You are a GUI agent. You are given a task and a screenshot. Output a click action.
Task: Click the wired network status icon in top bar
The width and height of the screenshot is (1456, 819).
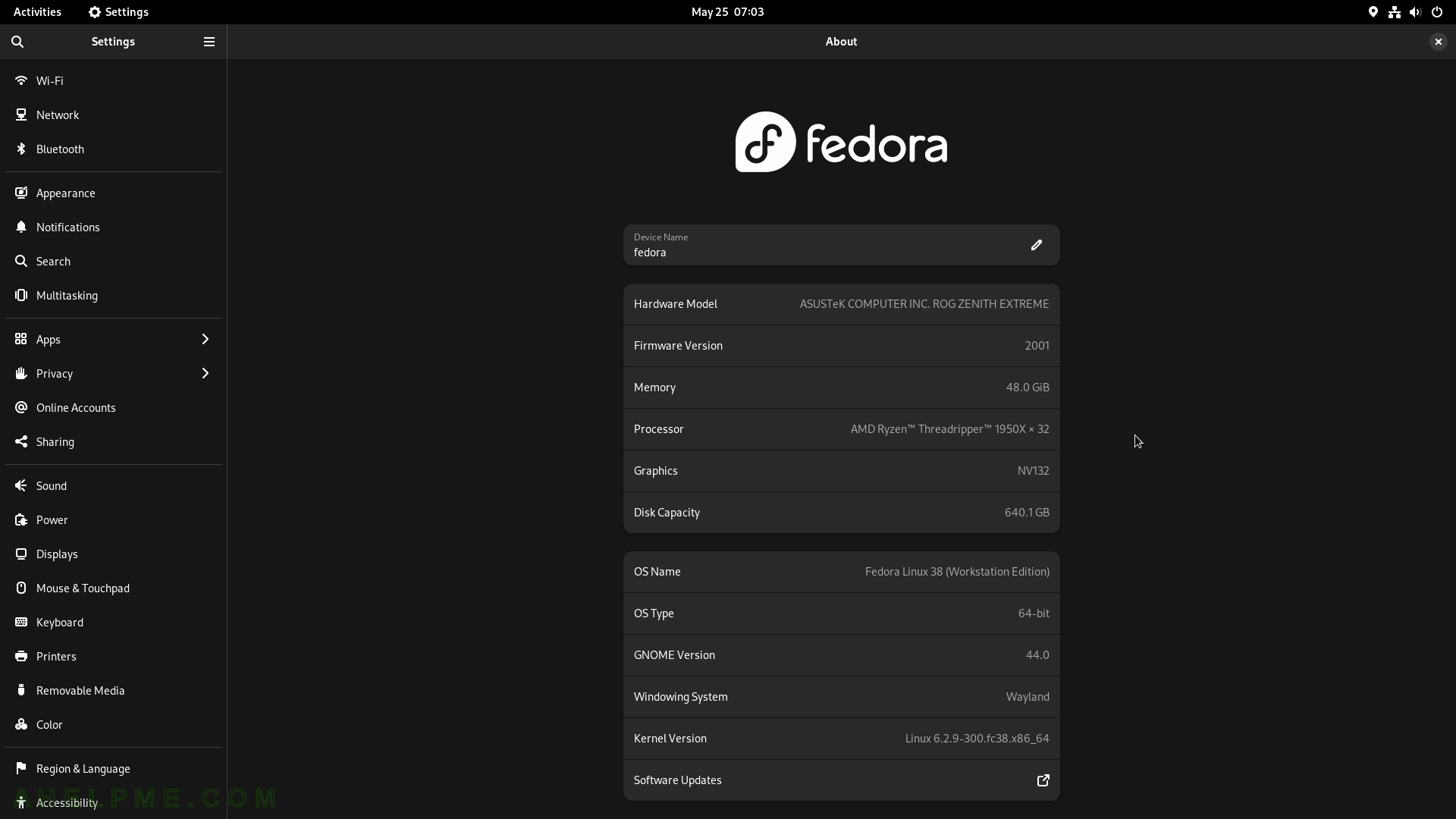1395,12
